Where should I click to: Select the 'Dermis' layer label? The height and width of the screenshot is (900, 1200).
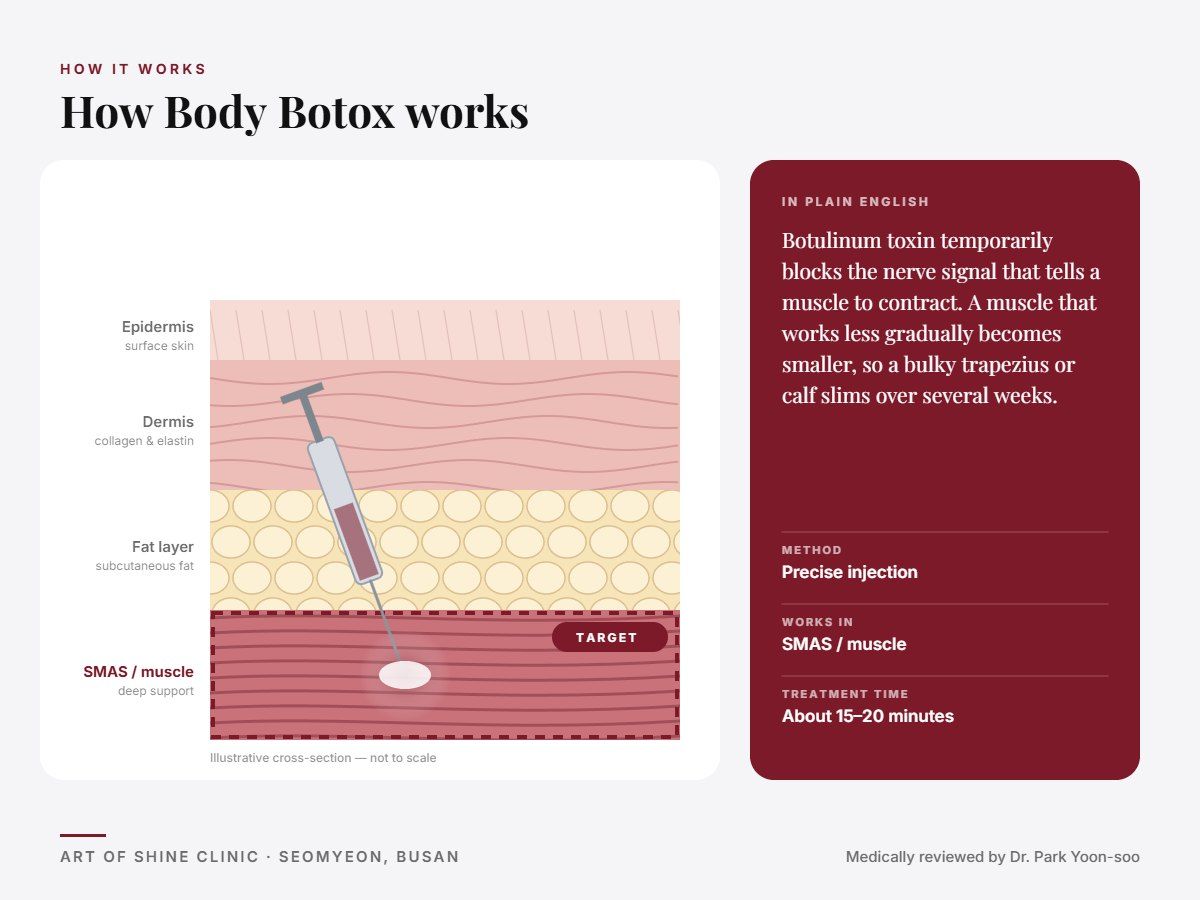(x=168, y=422)
